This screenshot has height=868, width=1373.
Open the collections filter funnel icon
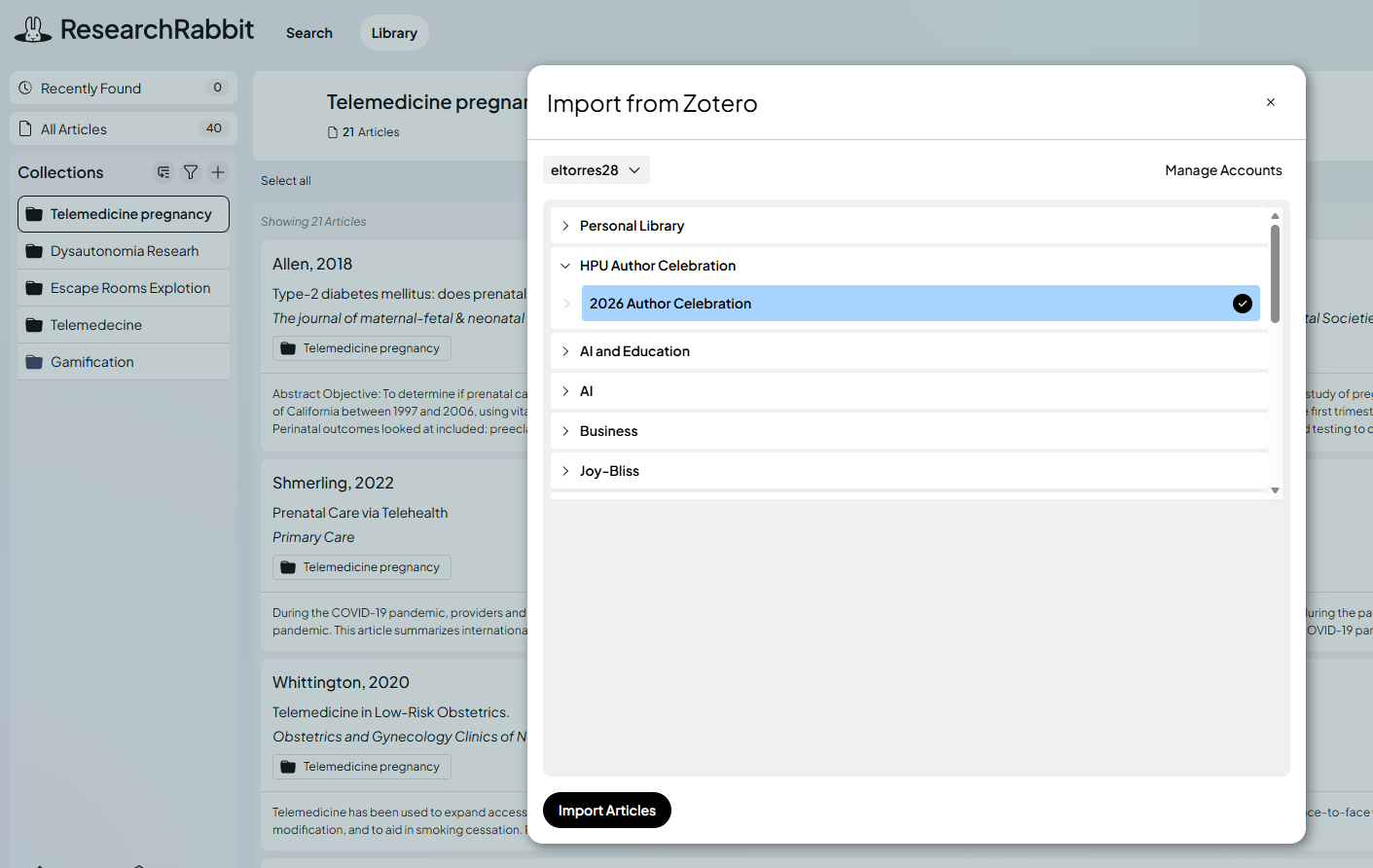tap(191, 172)
